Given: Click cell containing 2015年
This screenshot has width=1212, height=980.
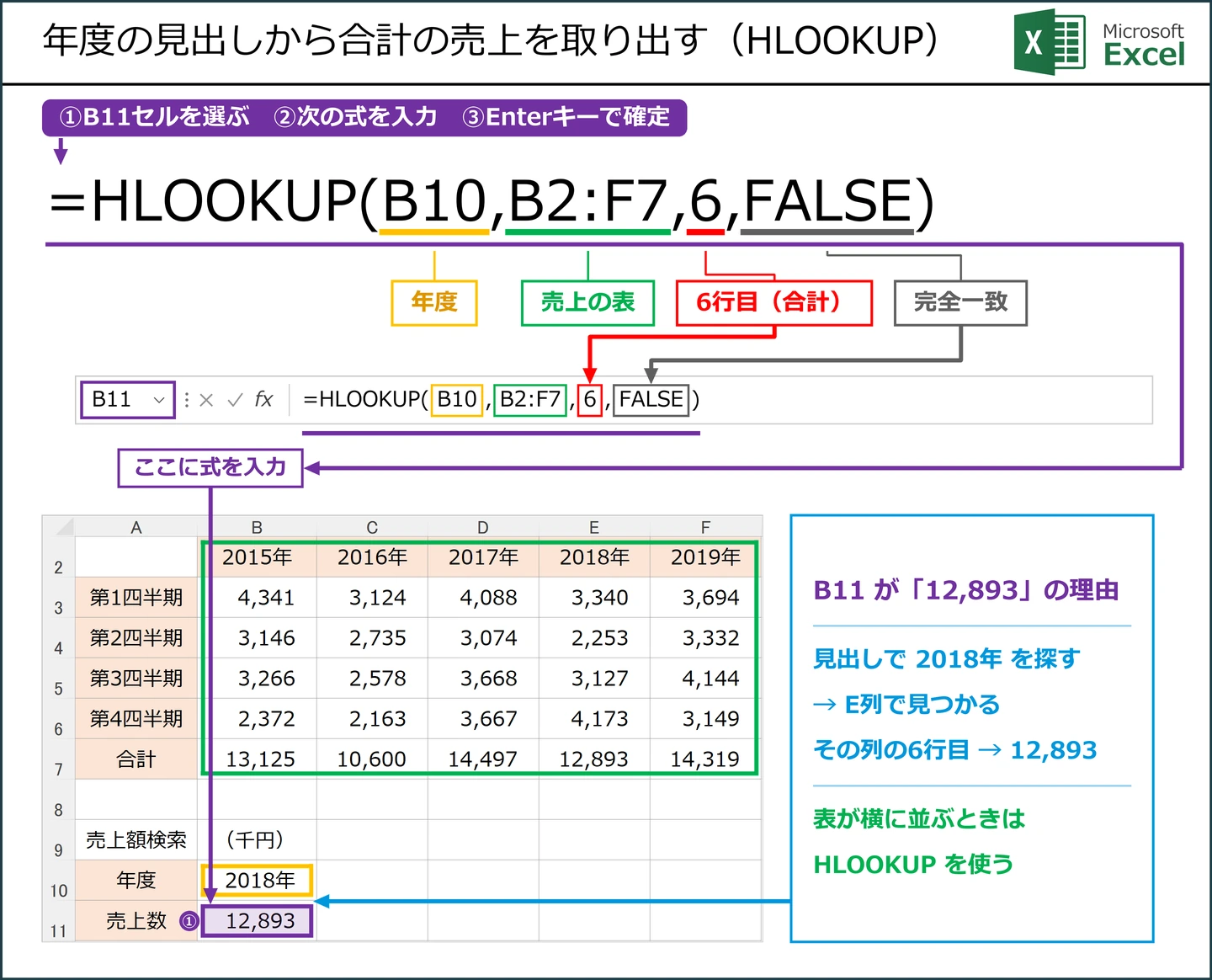Looking at the screenshot, I should (258, 557).
